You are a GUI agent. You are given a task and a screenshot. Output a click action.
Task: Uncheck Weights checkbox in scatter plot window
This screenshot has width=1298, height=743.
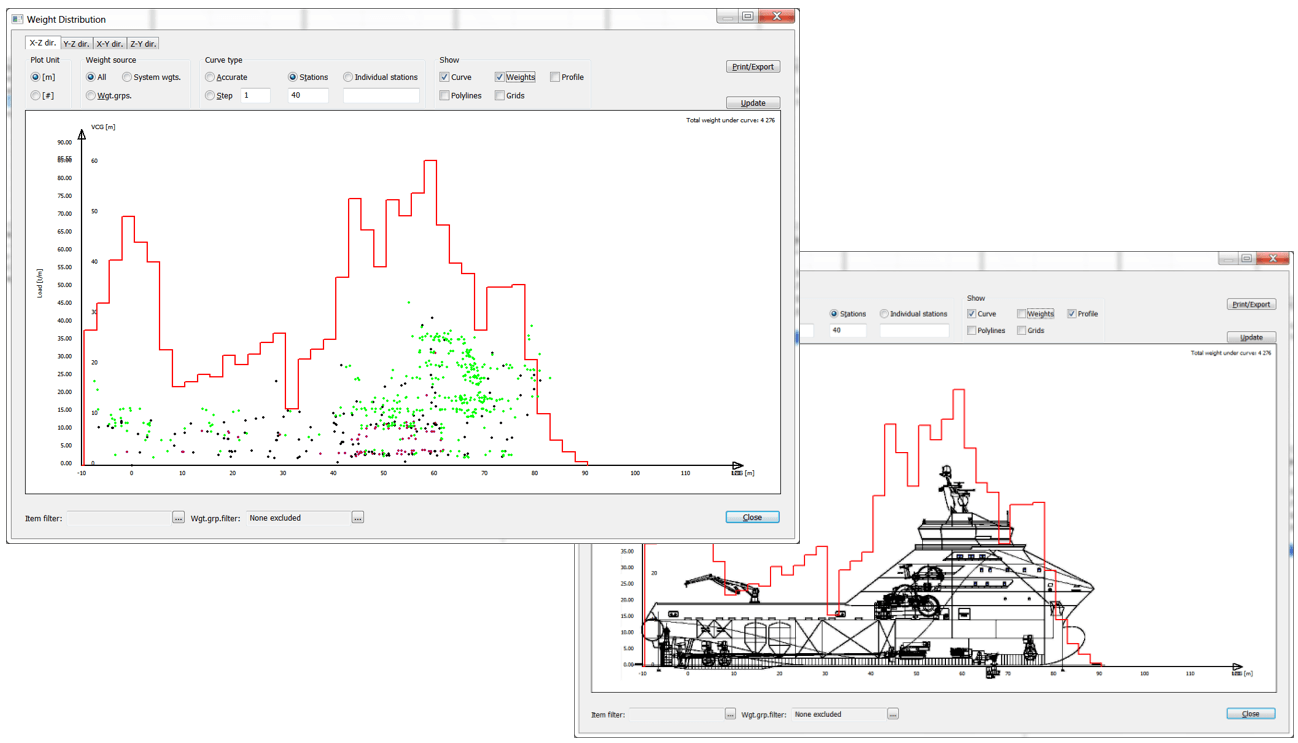pos(500,77)
